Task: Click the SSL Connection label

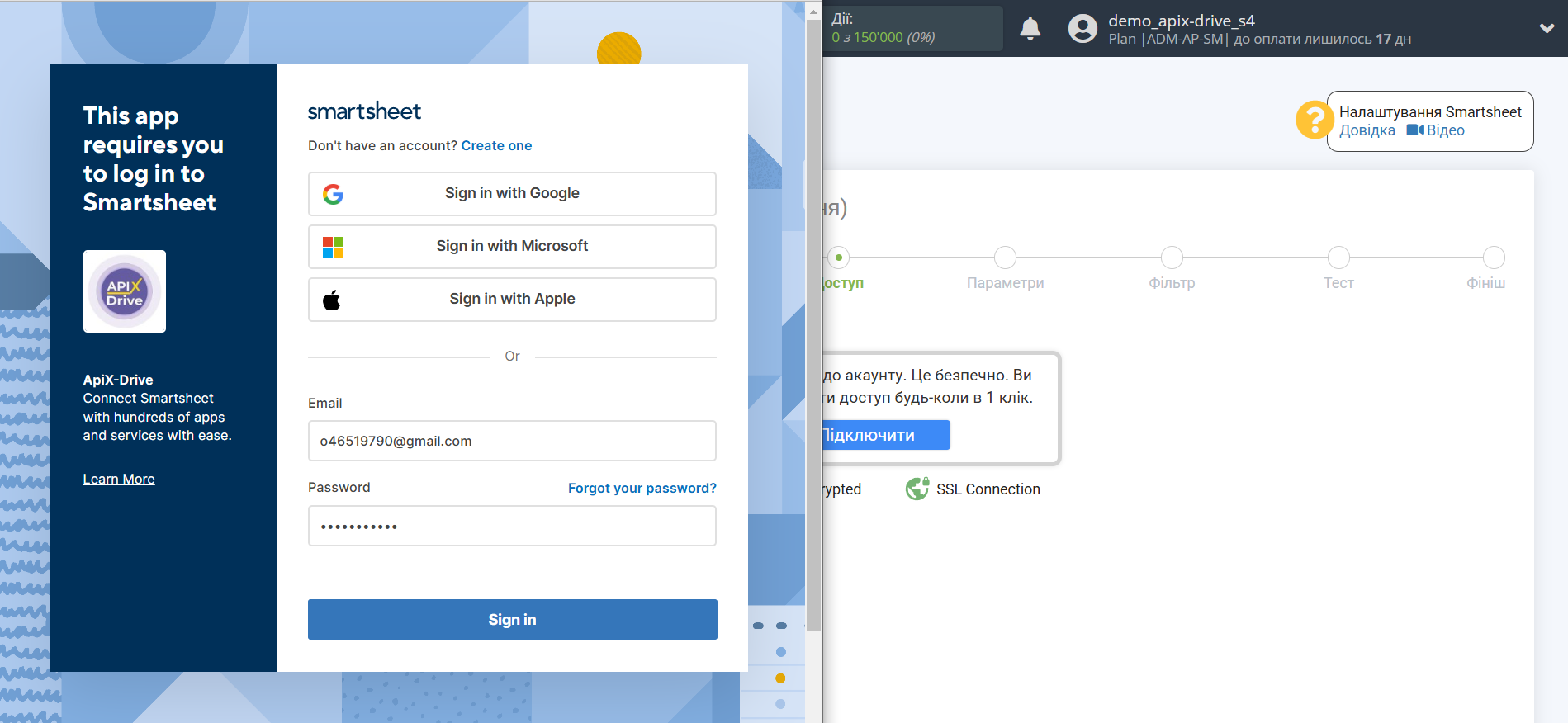Action: pyautogui.click(x=988, y=489)
